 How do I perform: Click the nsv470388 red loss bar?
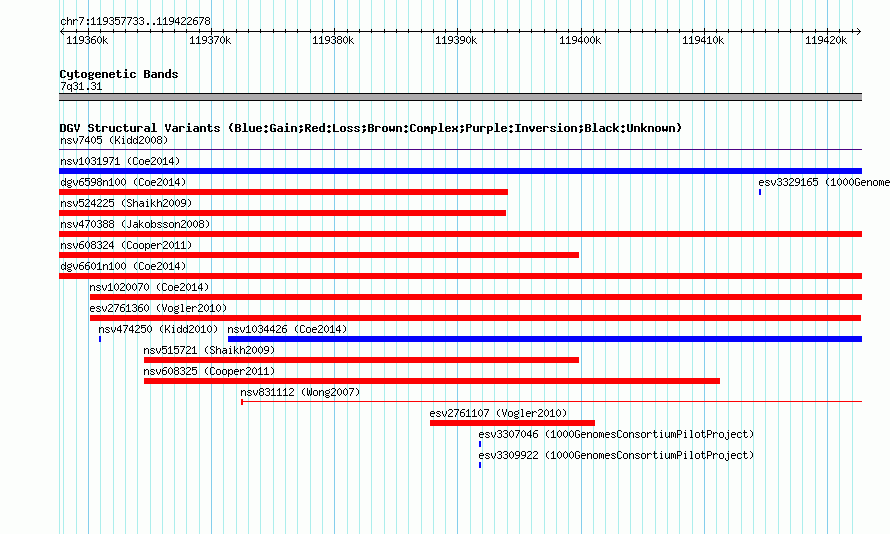pos(460,234)
